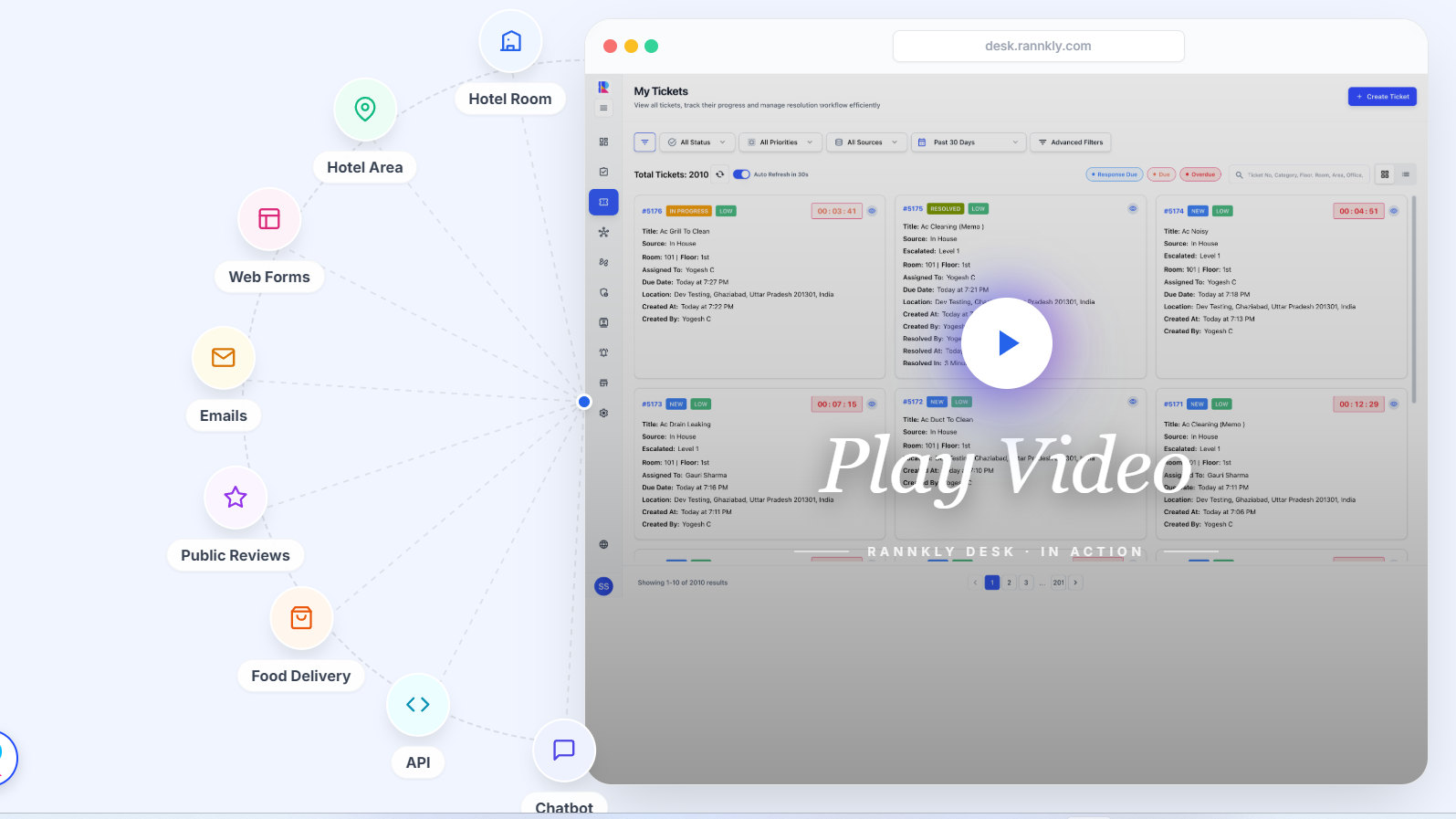Click the Emails envelope icon
Image resolution: width=1456 pixels, height=819 pixels.
224,357
